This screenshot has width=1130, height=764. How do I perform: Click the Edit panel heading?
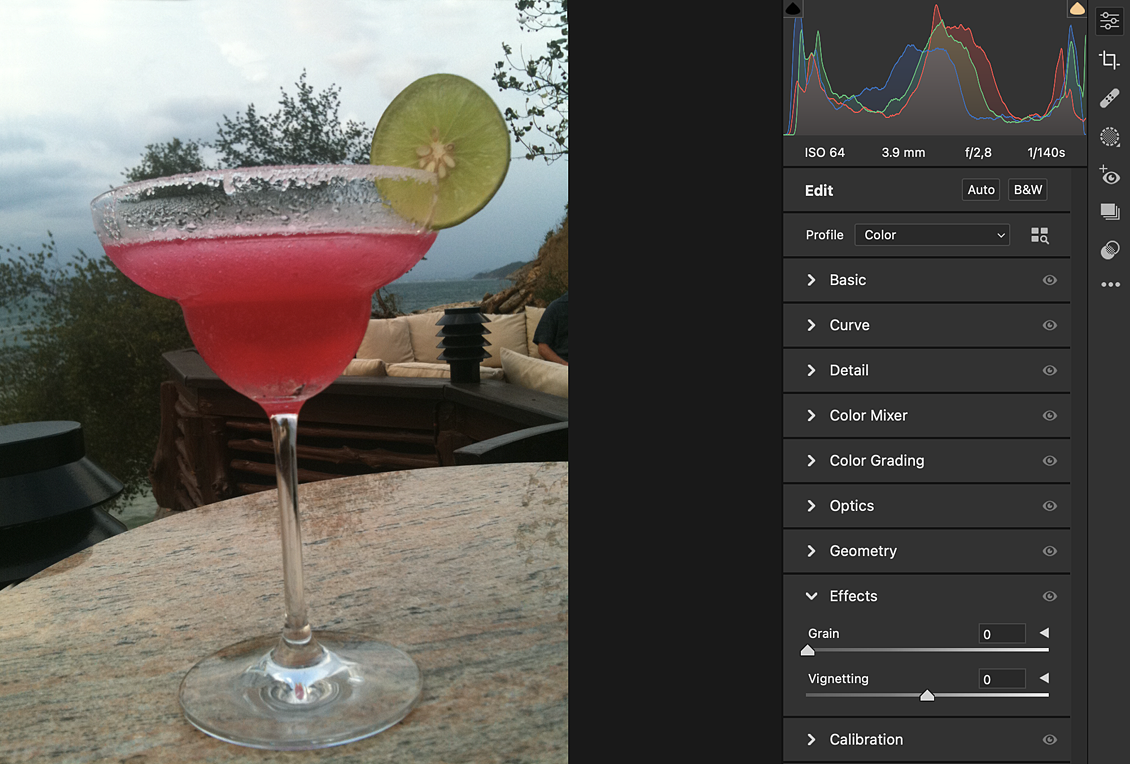tap(819, 190)
